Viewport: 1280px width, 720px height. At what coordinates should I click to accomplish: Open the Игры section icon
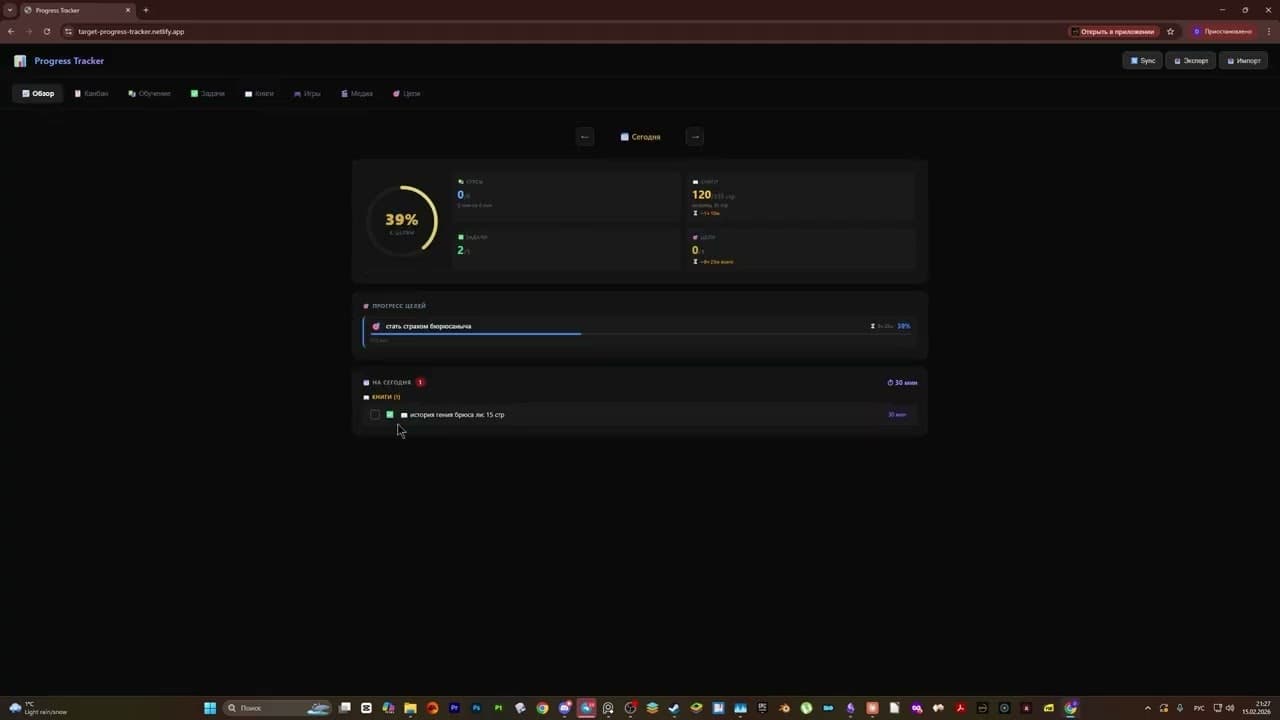point(297,93)
